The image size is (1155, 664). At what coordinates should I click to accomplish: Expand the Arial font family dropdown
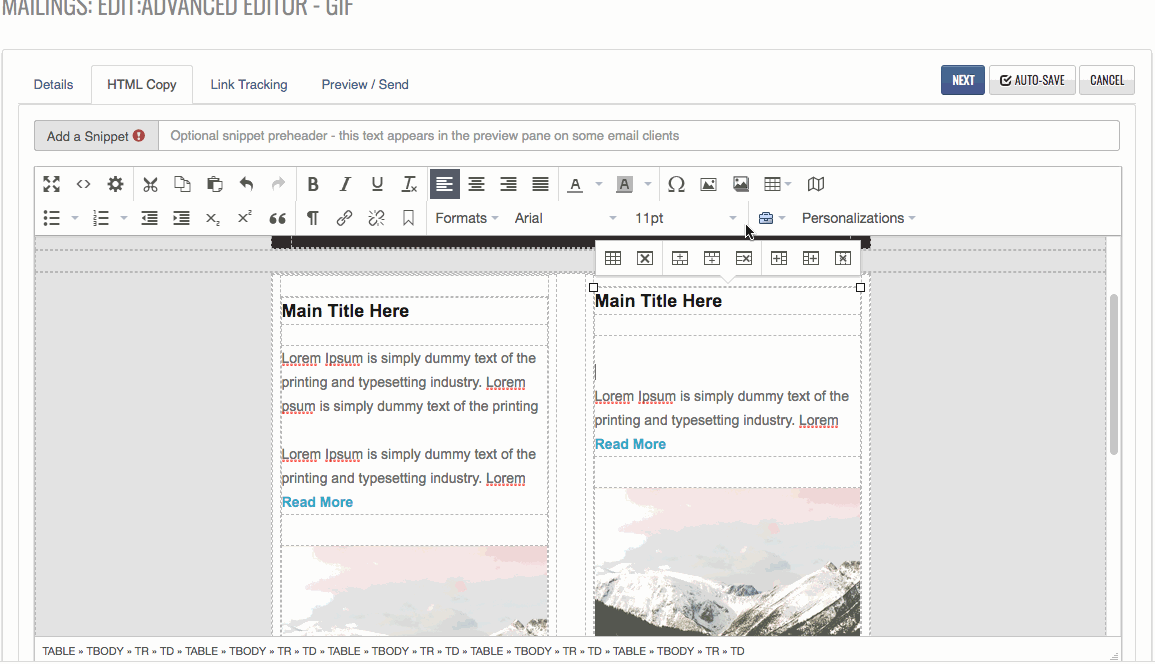pos(565,218)
